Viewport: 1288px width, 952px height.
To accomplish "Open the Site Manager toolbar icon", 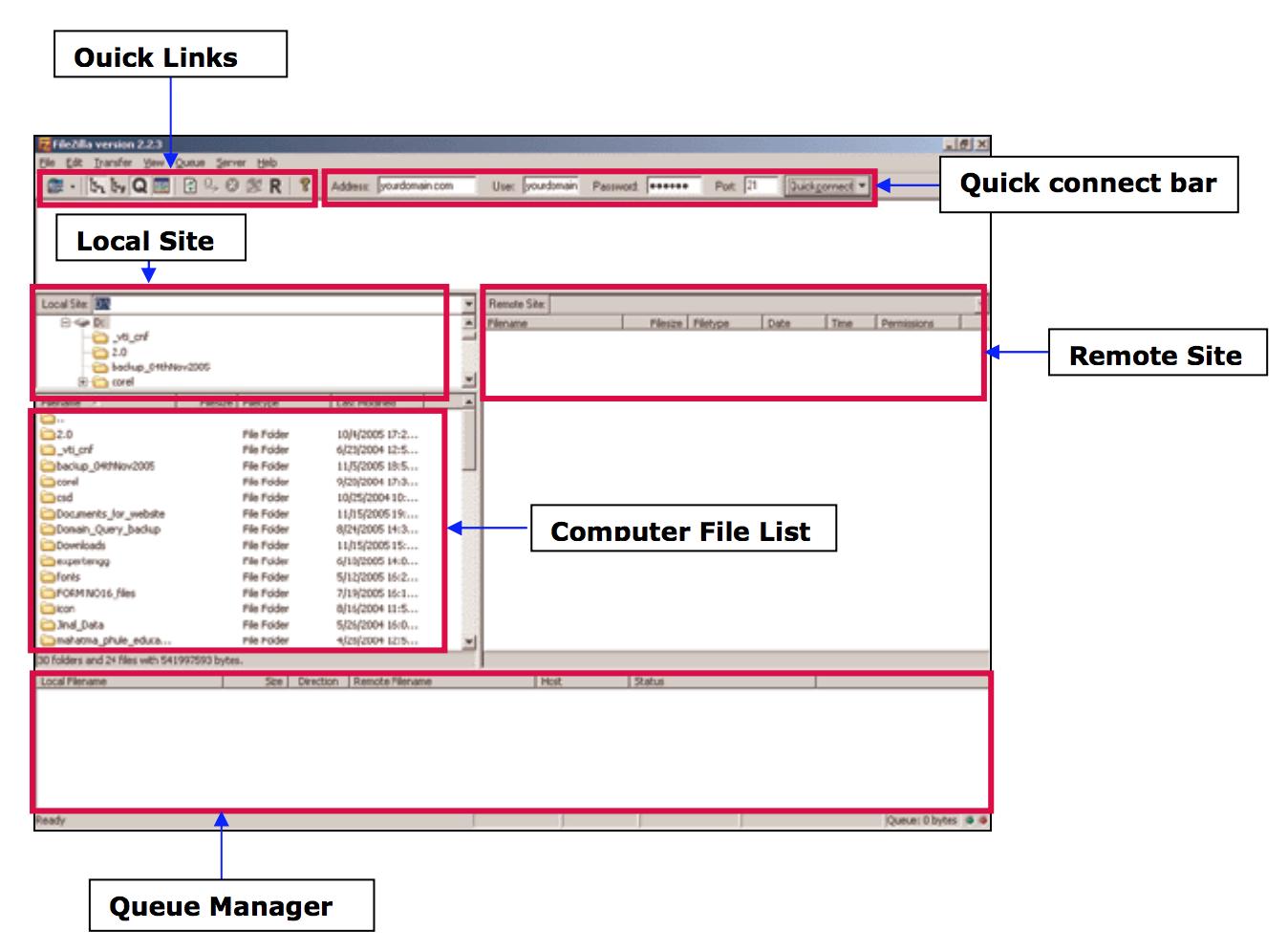I will click(x=55, y=185).
